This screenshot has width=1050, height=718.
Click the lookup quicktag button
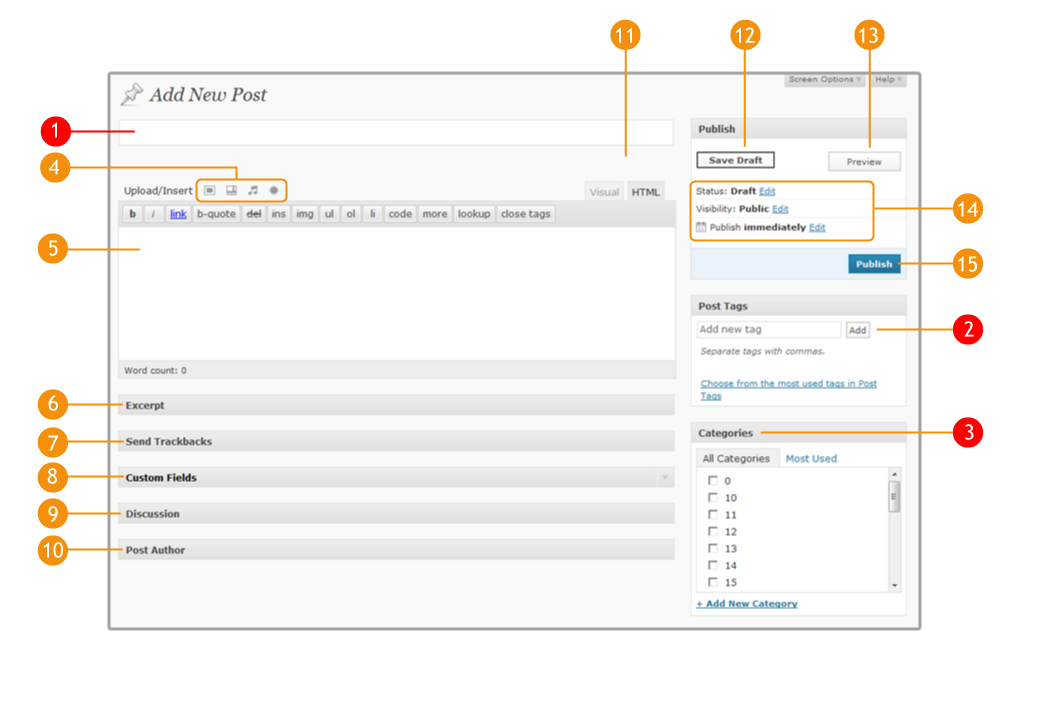pos(474,214)
